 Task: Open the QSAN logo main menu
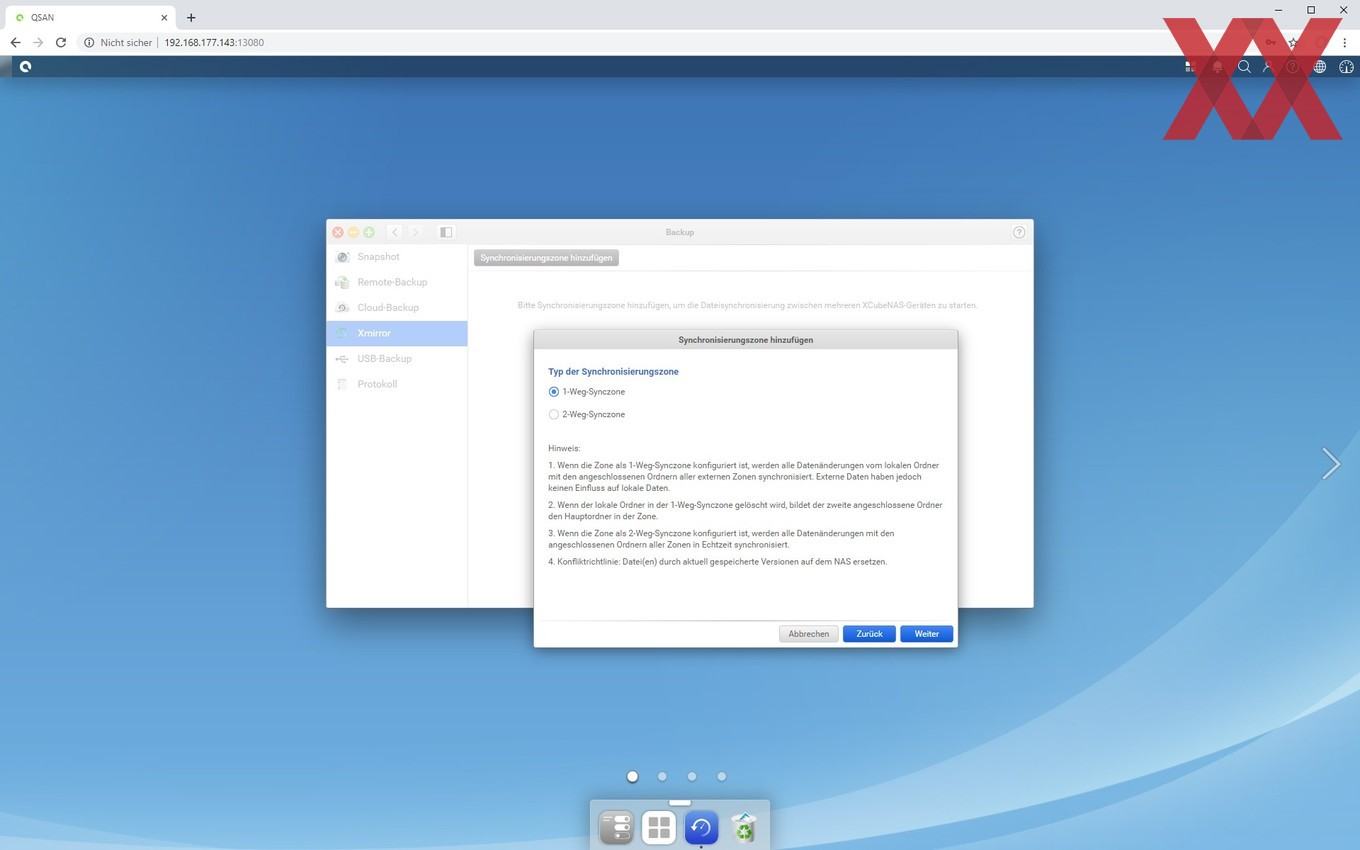pos(25,67)
